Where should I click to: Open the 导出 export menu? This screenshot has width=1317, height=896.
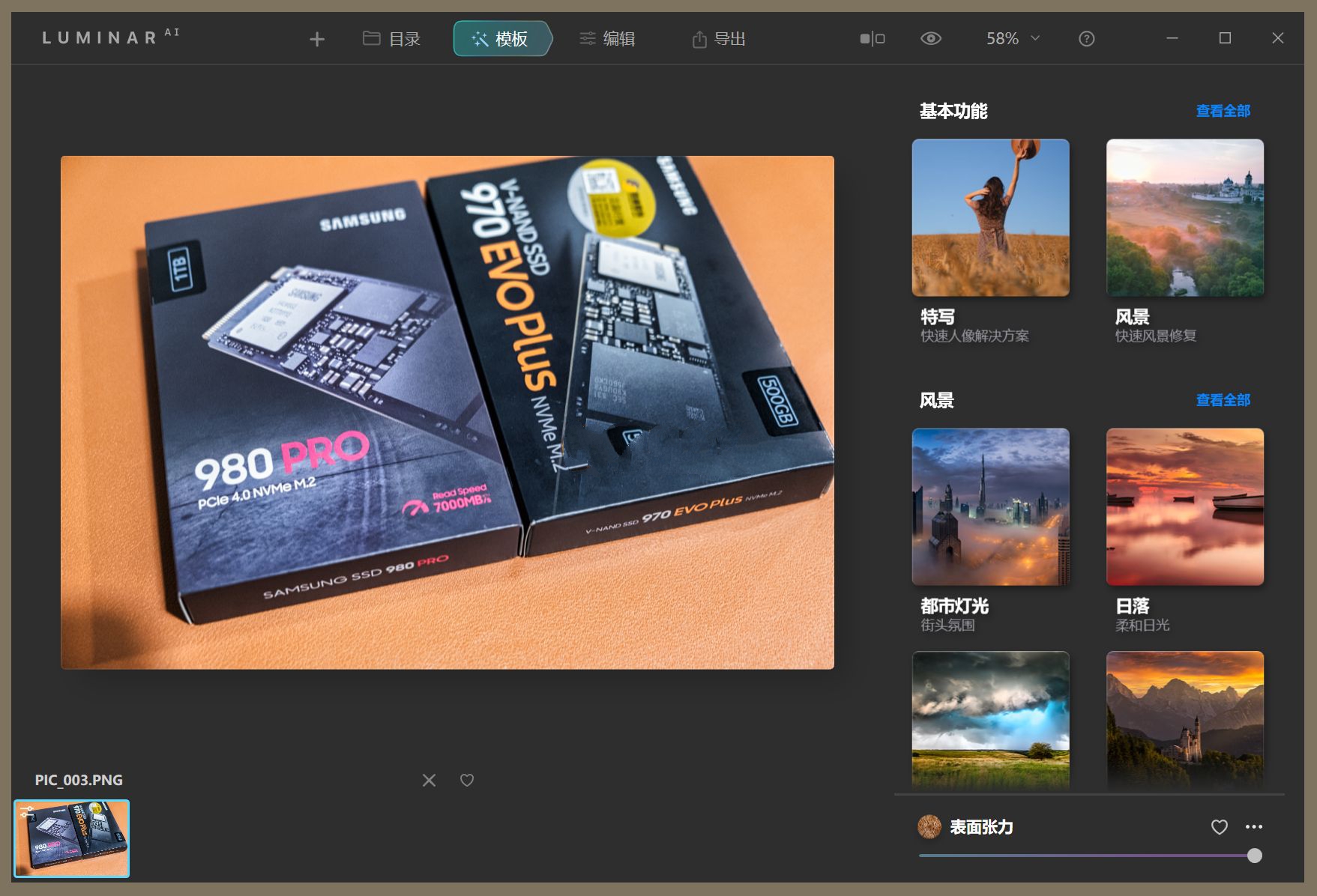coord(718,39)
